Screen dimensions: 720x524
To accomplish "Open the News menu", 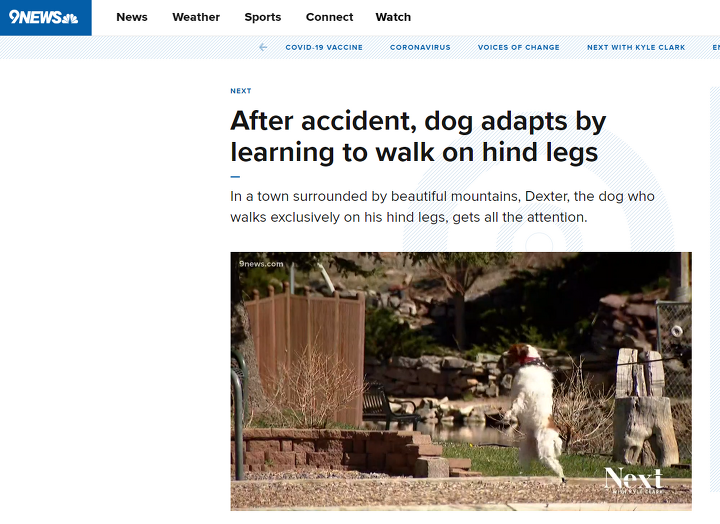I will (x=132, y=17).
